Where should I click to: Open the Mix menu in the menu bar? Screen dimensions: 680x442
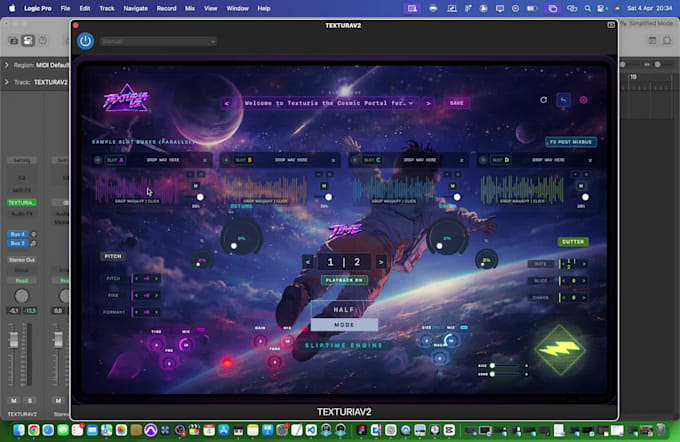click(x=190, y=8)
